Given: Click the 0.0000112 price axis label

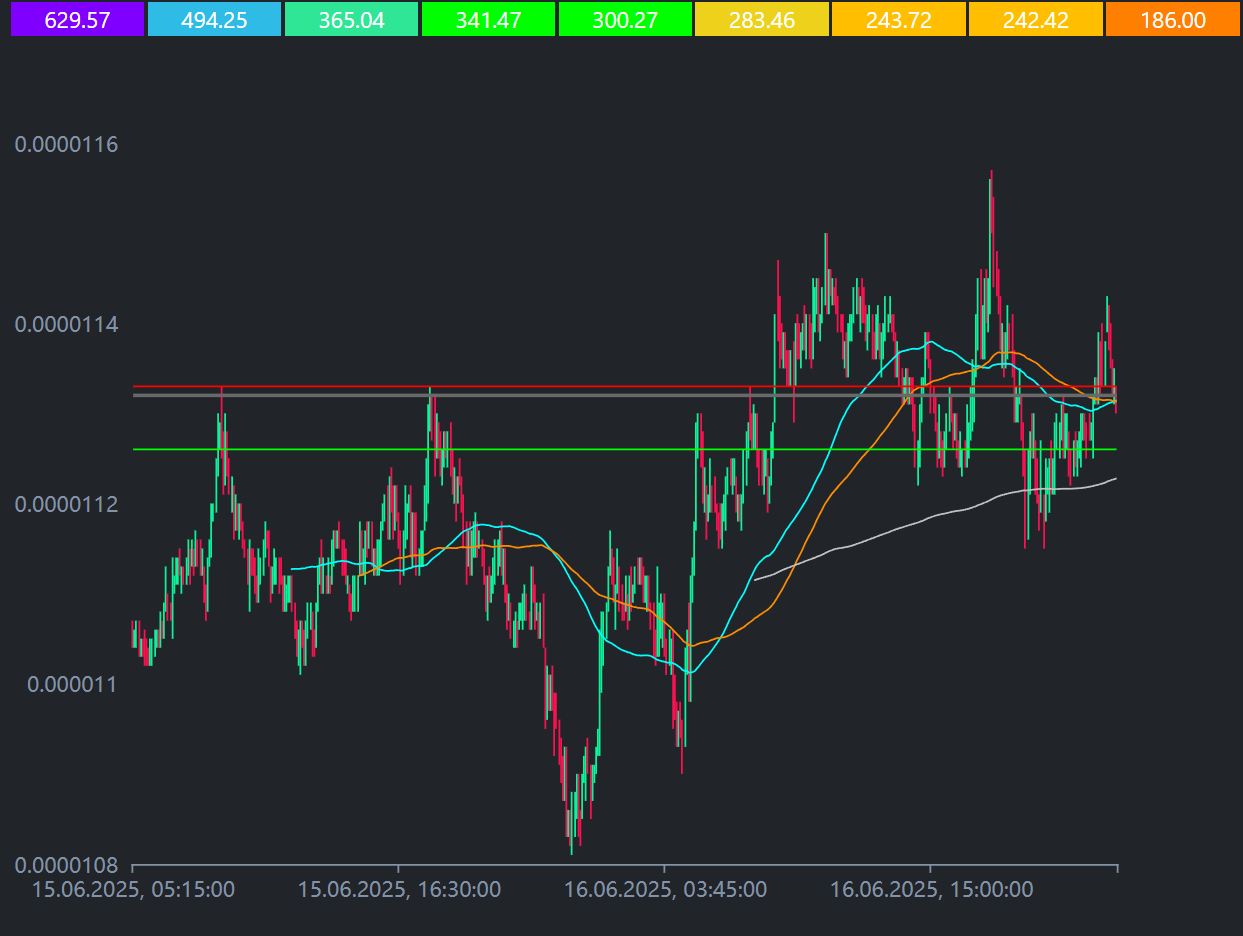Looking at the screenshot, I should click(66, 504).
